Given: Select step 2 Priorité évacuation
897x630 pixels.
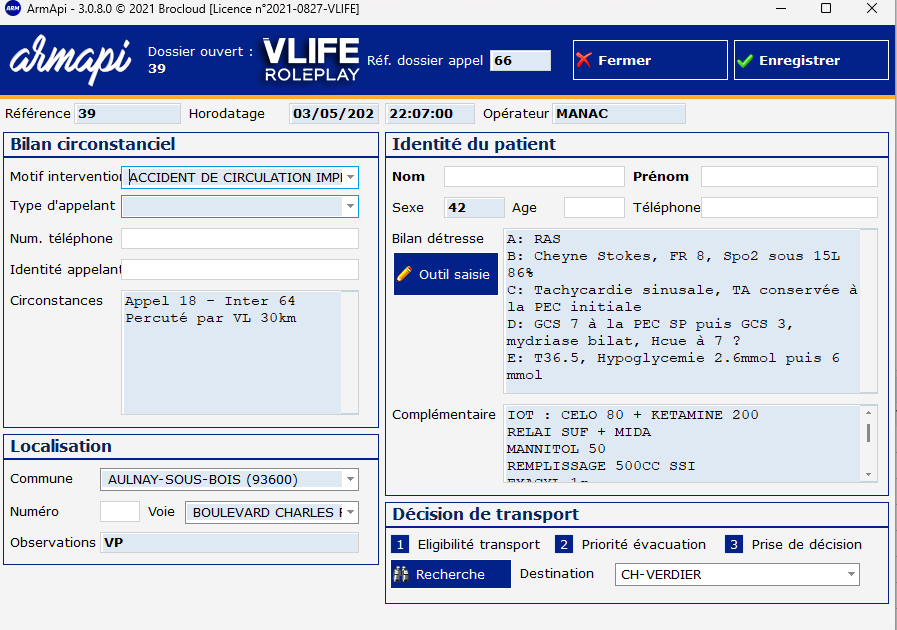Looking at the screenshot, I should tap(563, 544).
